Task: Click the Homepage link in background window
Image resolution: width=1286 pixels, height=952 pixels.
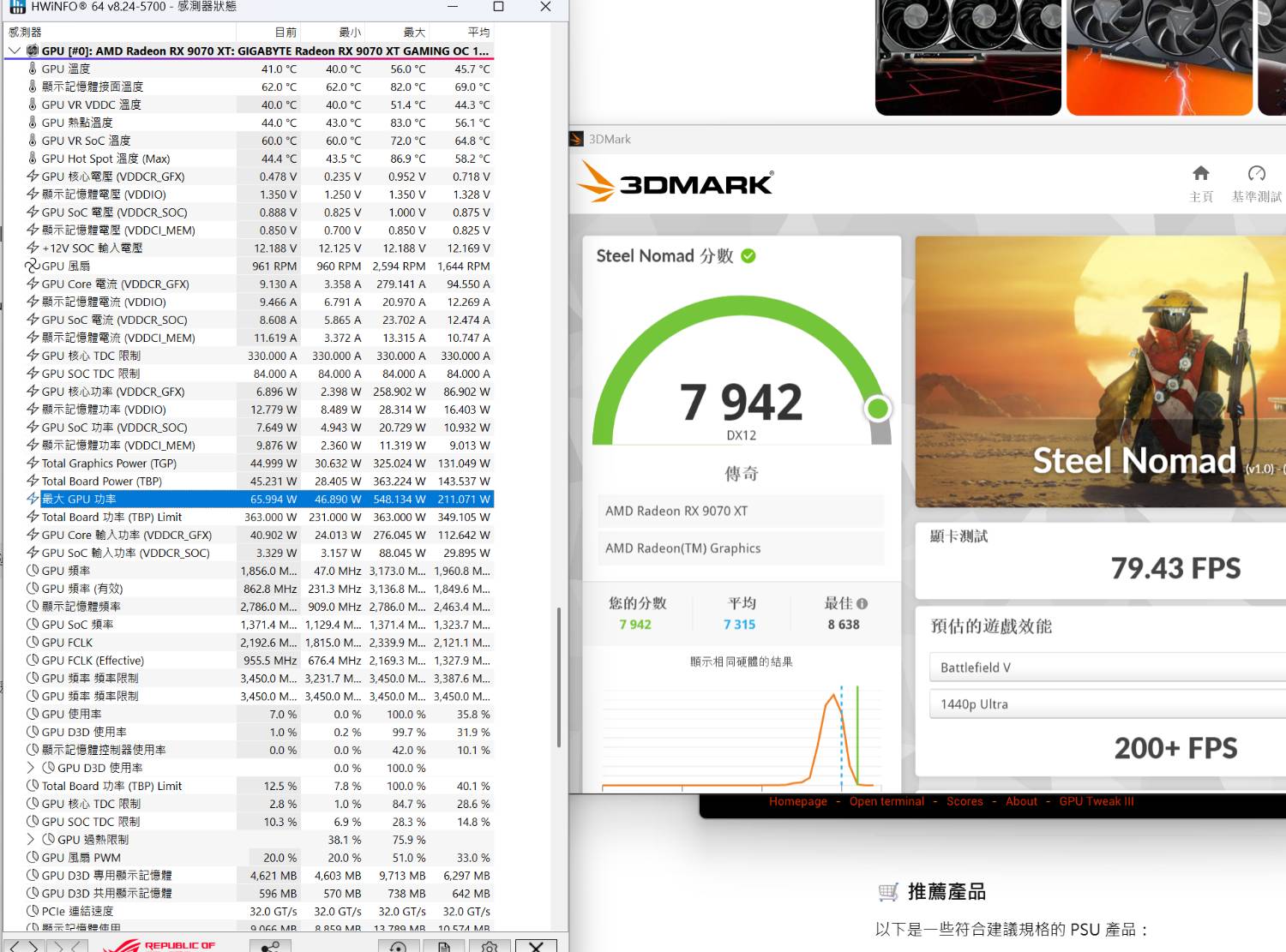Action: point(798,802)
